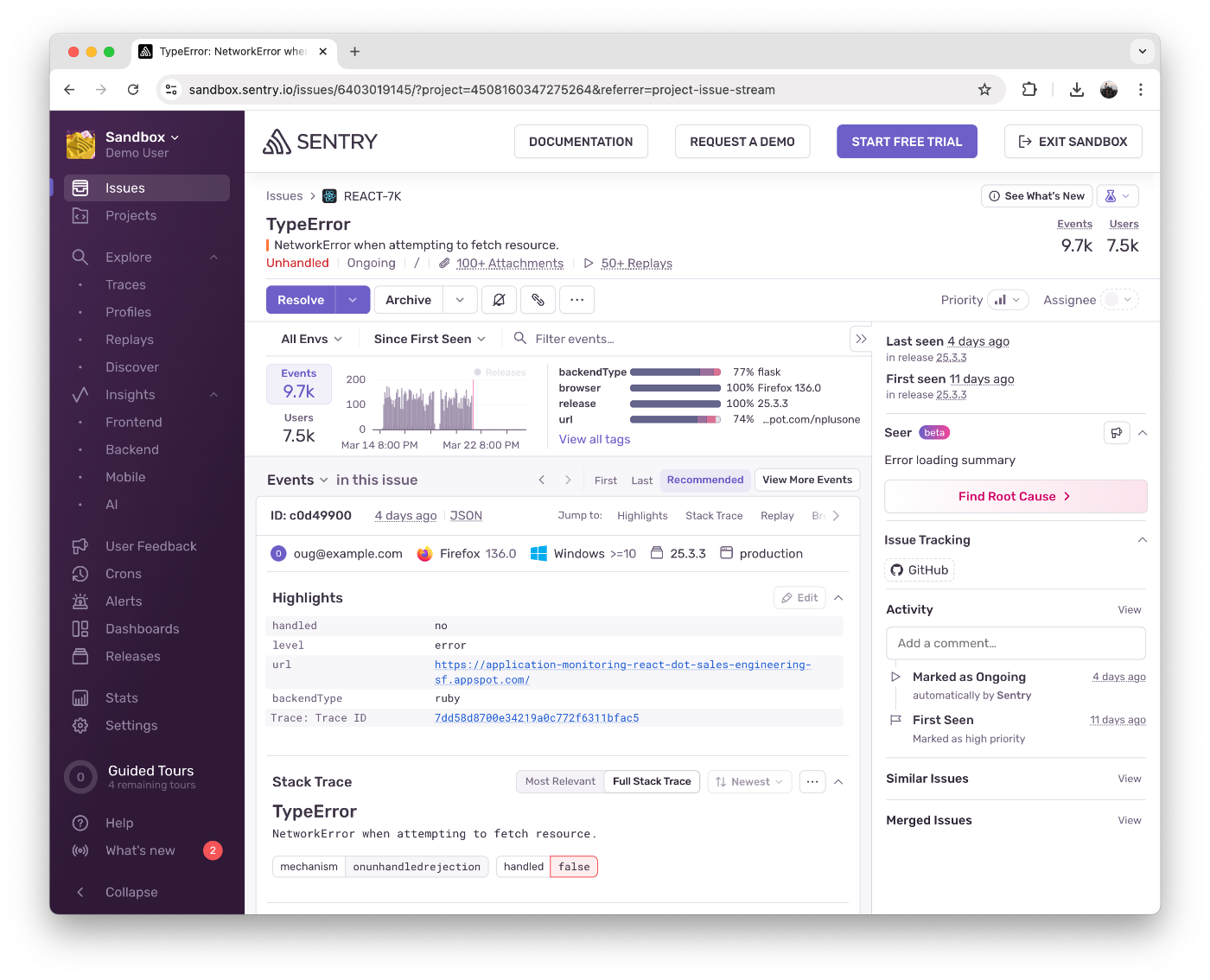Open the more actions ellipsis menu
The height and width of the screenshot is (980, 1210).
[x=576, y=300]
